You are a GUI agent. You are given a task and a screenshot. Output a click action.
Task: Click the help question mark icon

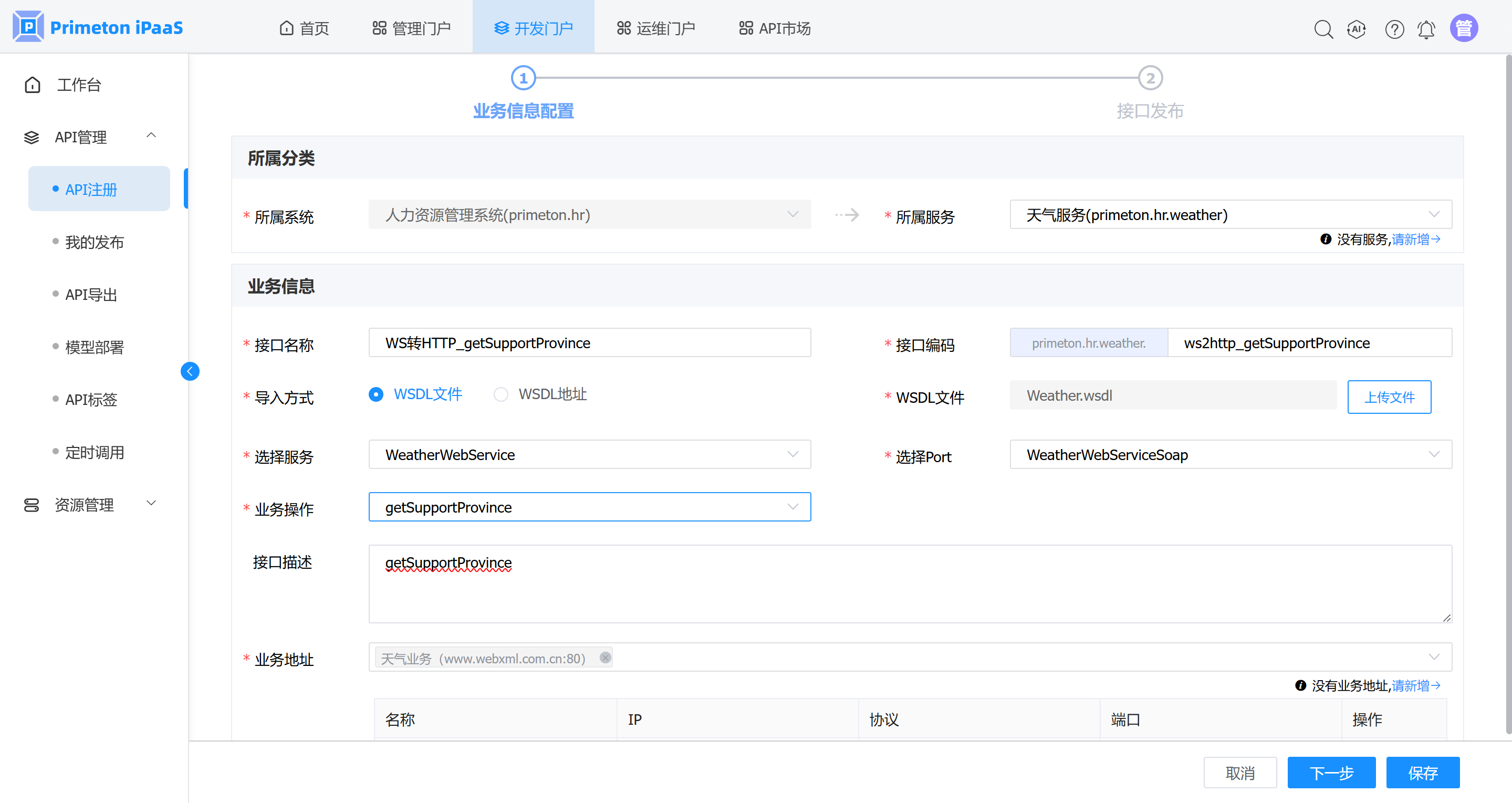pos(1394,29)
